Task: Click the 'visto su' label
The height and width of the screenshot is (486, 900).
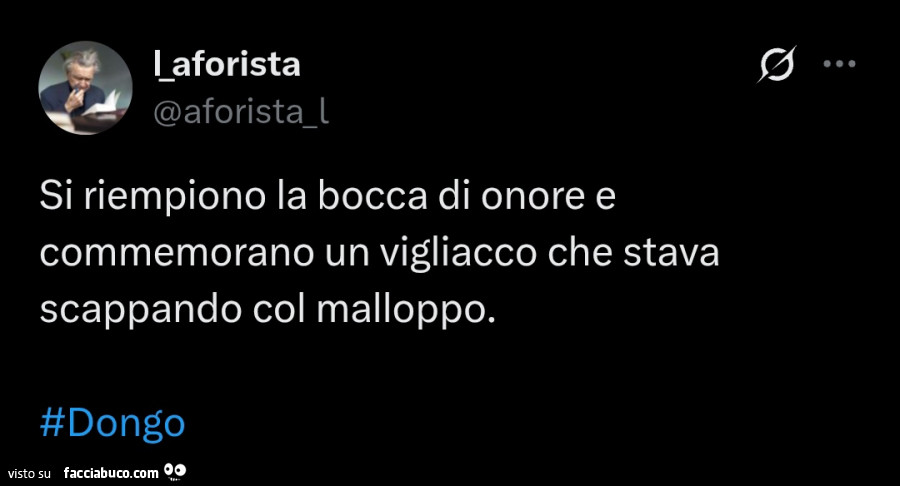Action: coord(29,473)
